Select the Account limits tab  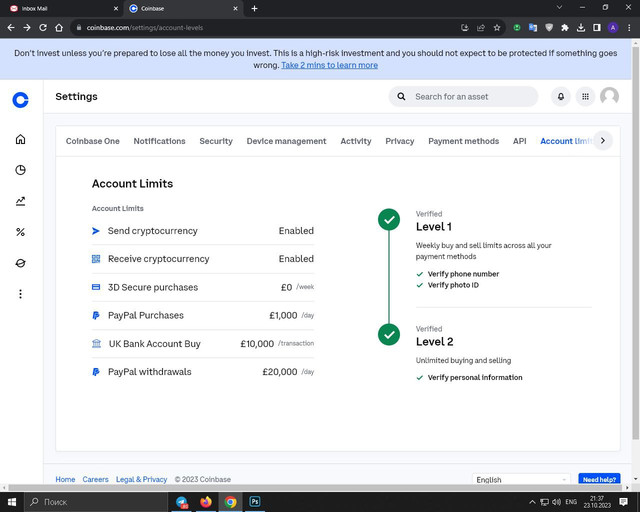tap(567, 141)
